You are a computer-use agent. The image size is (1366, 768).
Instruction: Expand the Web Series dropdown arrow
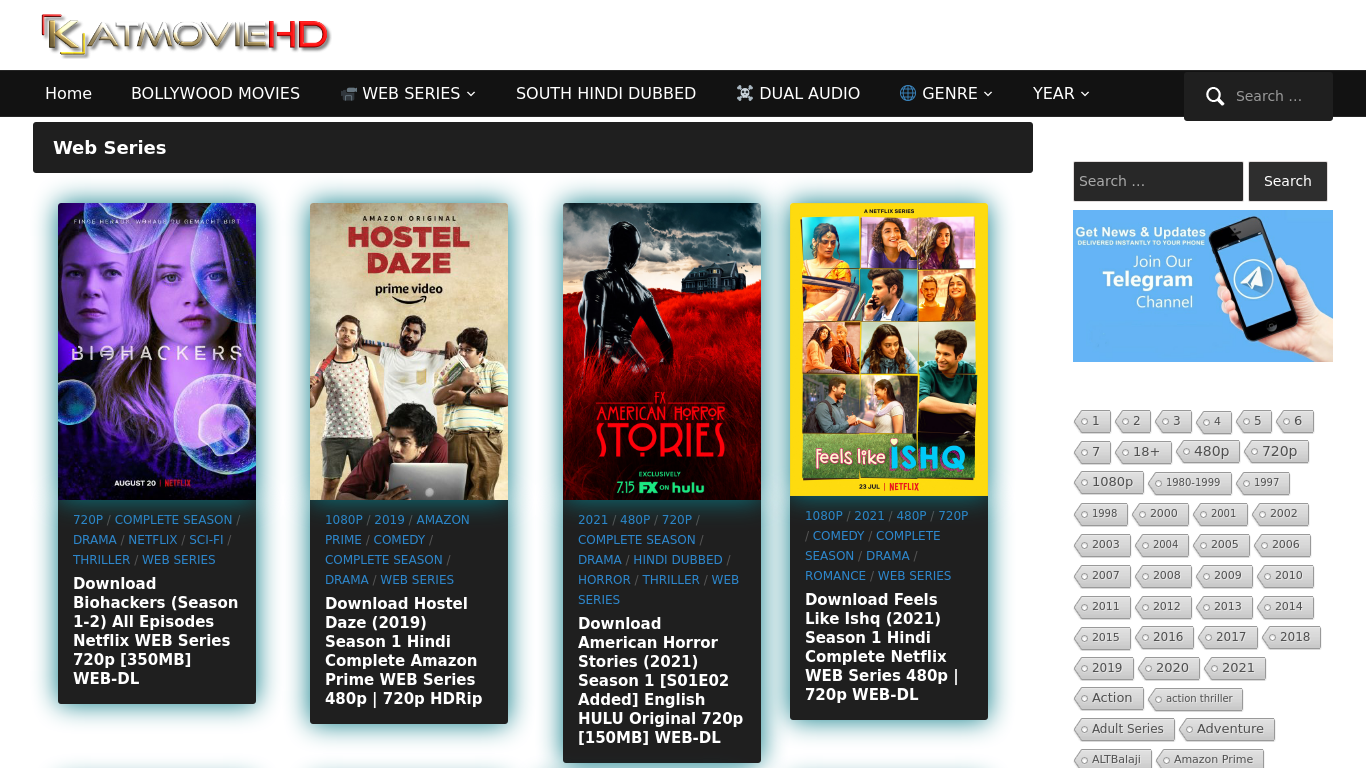tap(471, 94)
